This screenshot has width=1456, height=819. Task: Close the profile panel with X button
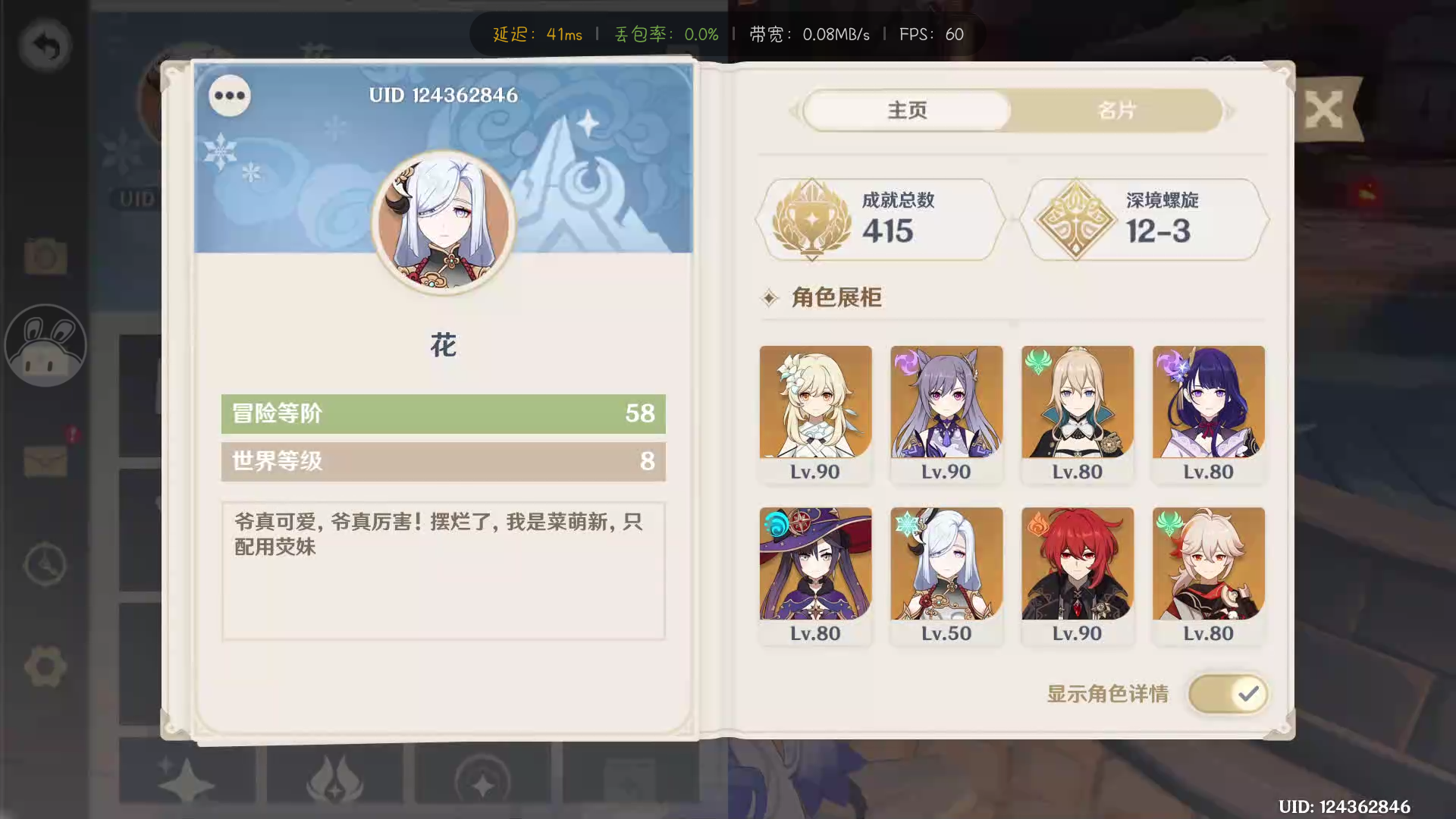coord(1323,111)
